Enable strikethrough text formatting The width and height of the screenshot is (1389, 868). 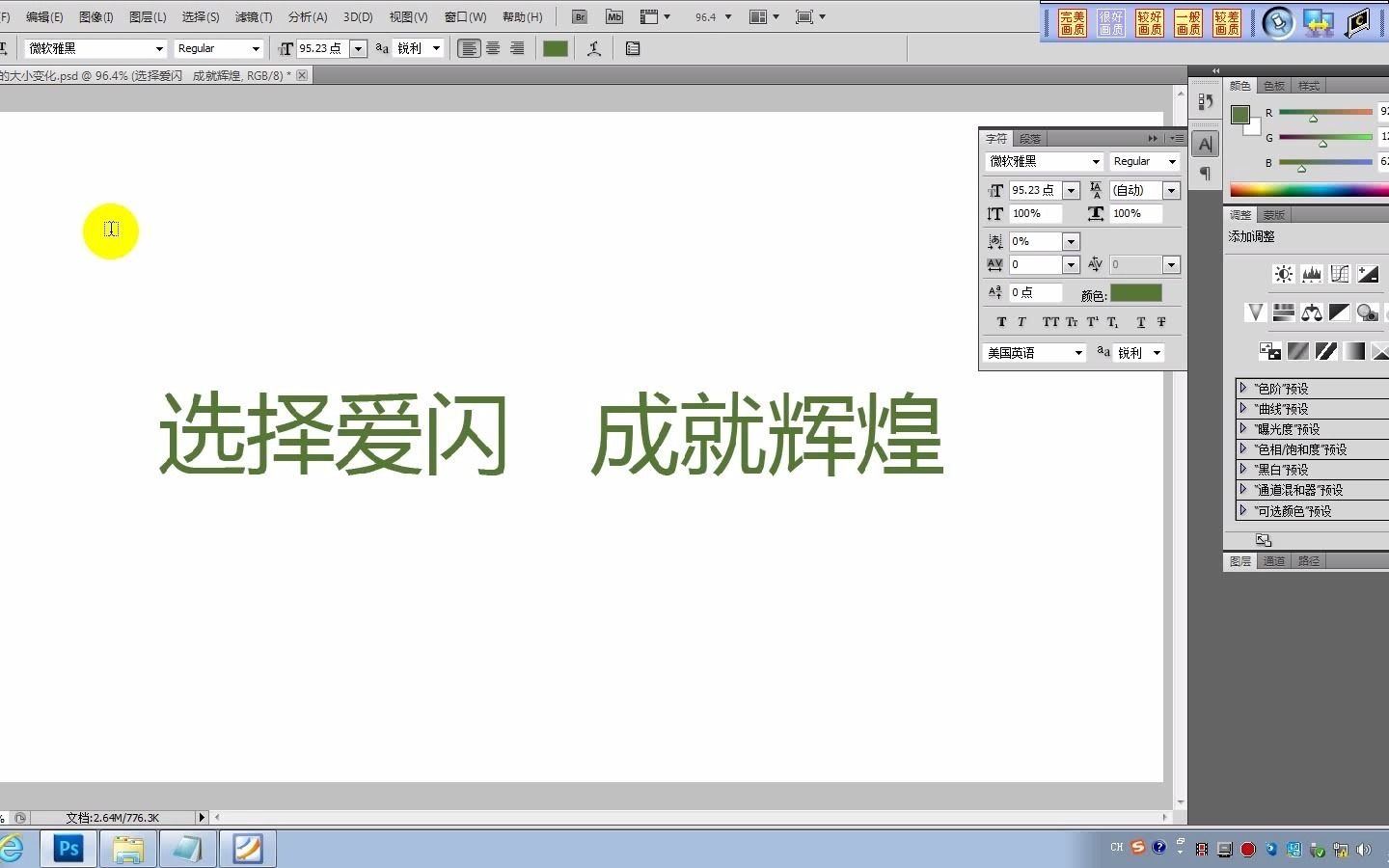1160,322
